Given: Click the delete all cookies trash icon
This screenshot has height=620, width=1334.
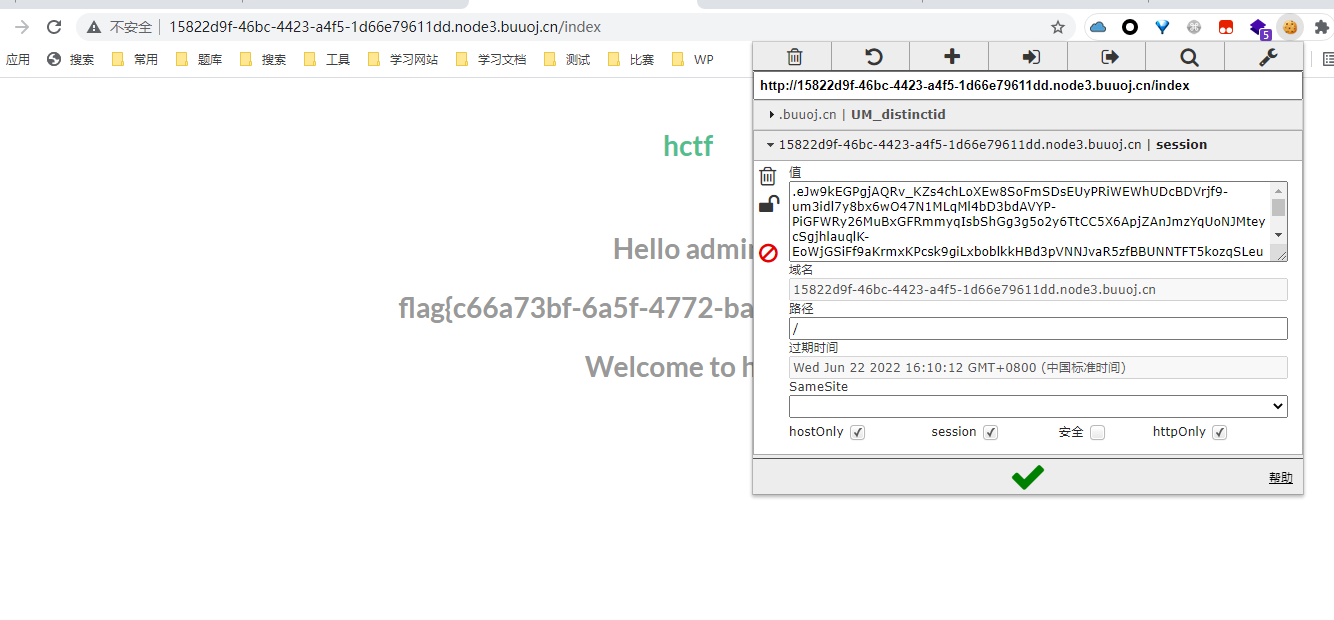Looking at the screenshot, I should tap(794, 57).
